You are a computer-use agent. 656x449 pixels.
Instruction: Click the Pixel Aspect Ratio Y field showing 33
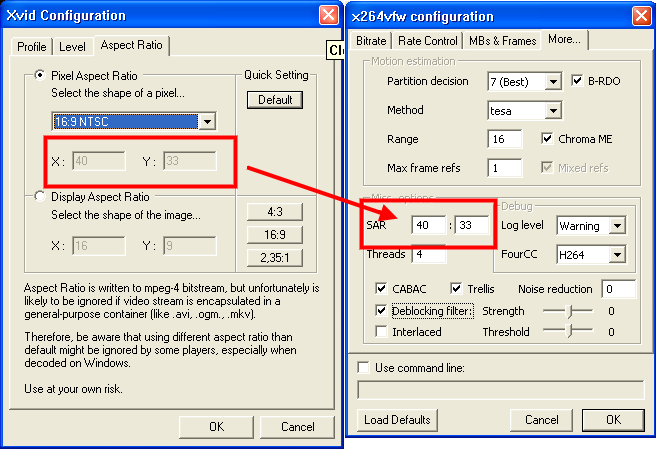[190, 161]
